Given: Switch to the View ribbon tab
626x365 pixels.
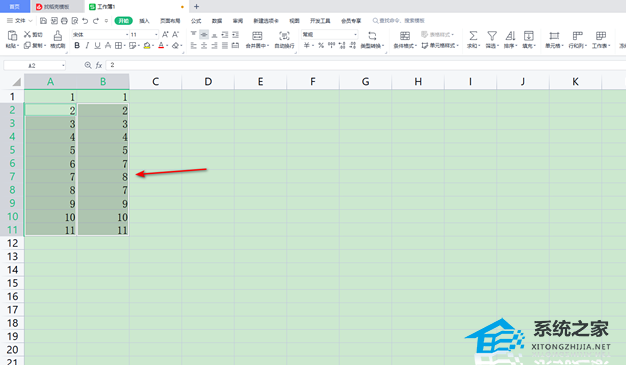Looking at the screenshot, I should click(294, 21).
